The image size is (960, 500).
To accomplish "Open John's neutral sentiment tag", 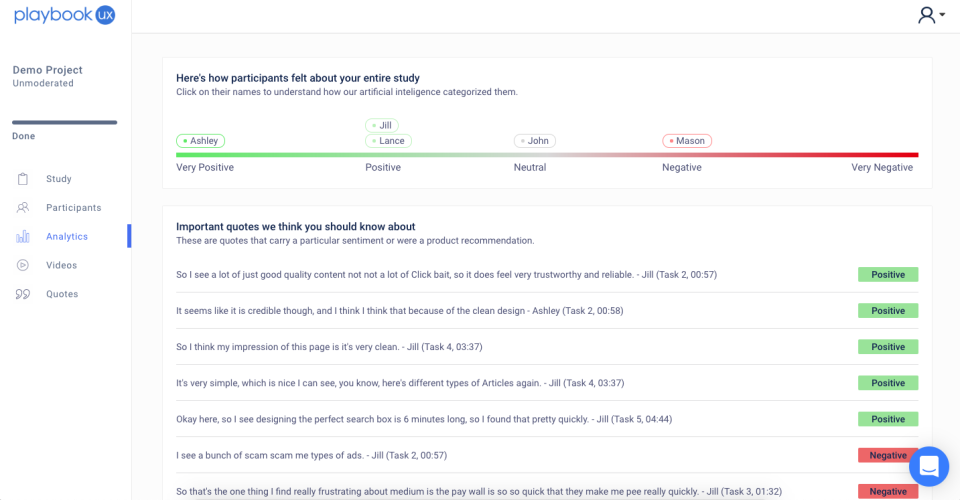I will (535, 141).
